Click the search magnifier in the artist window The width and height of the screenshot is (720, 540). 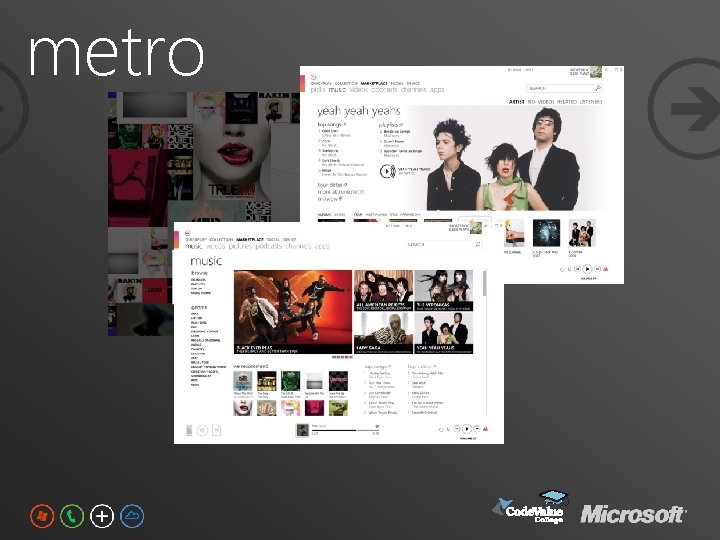click(598, 88)
